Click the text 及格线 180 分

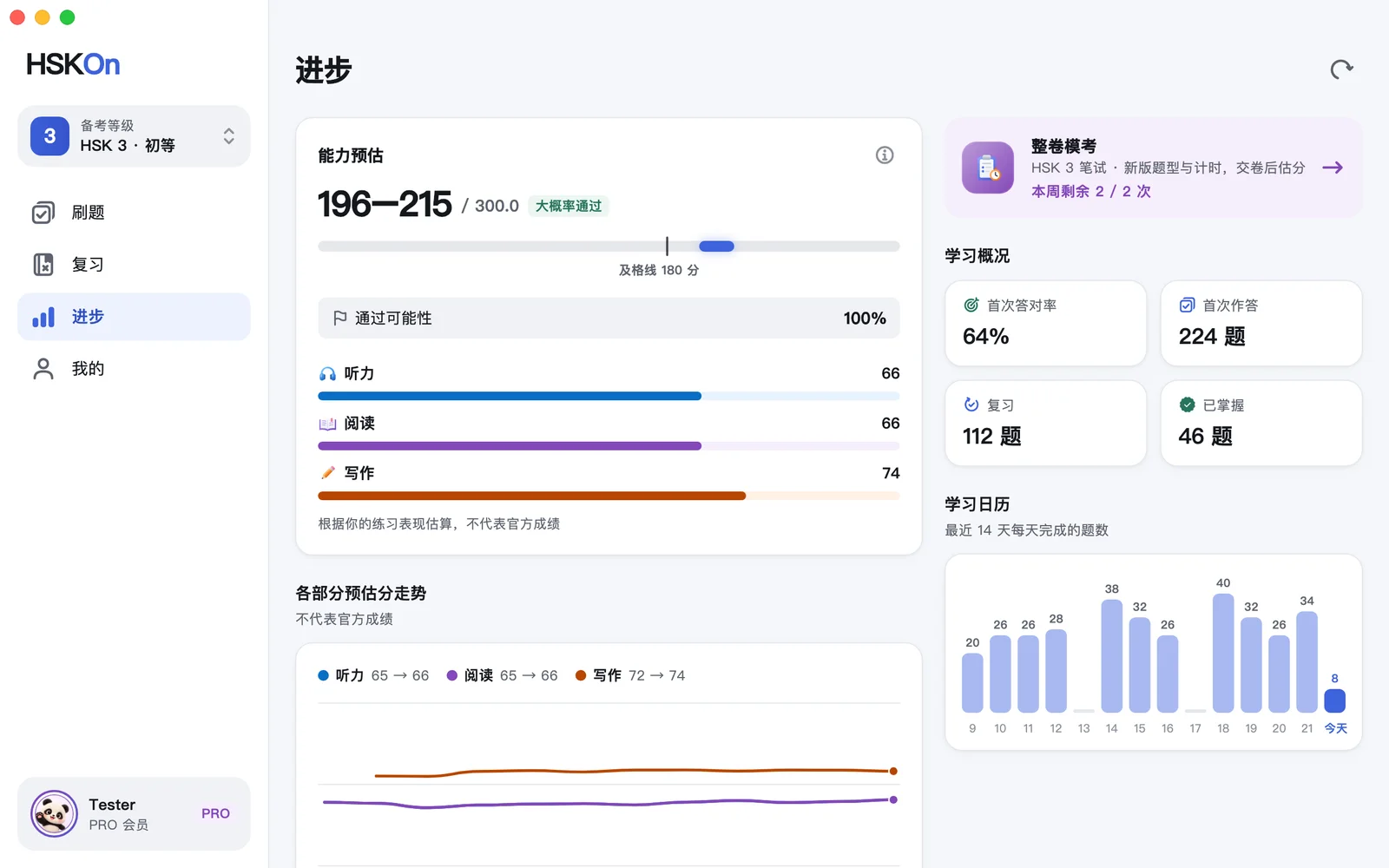click(x=659, y=270)
